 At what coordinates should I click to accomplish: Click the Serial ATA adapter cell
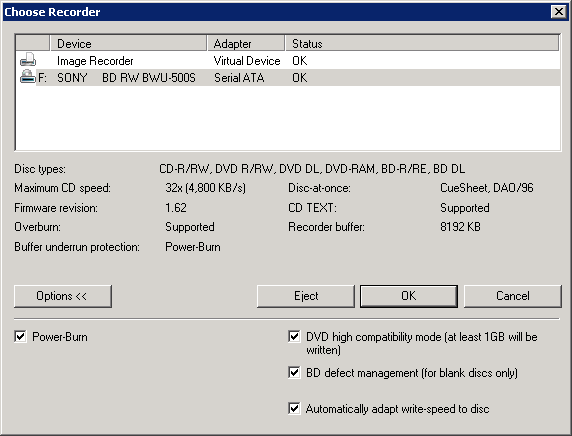(239, 78)
